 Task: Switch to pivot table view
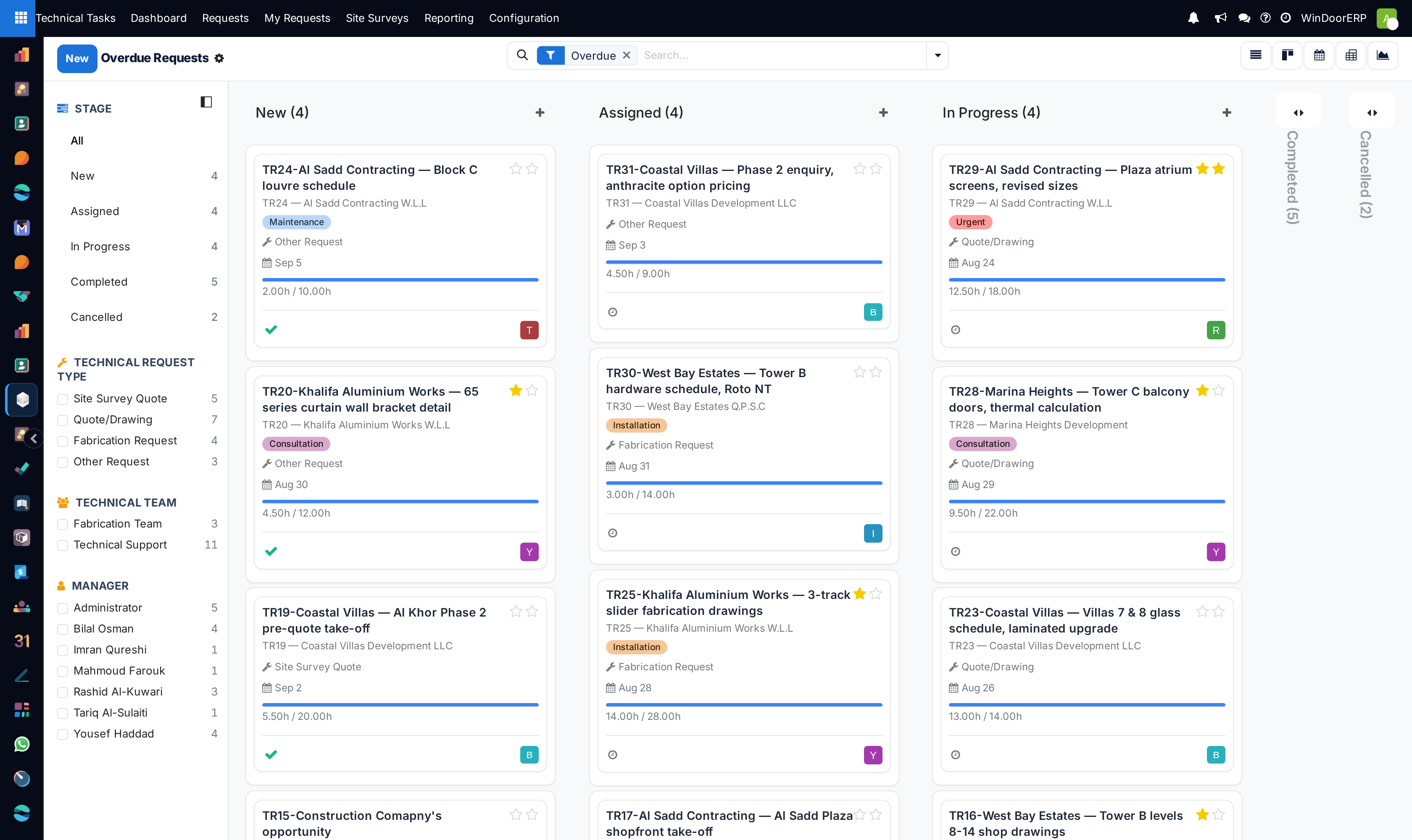tap(1351, 55)
